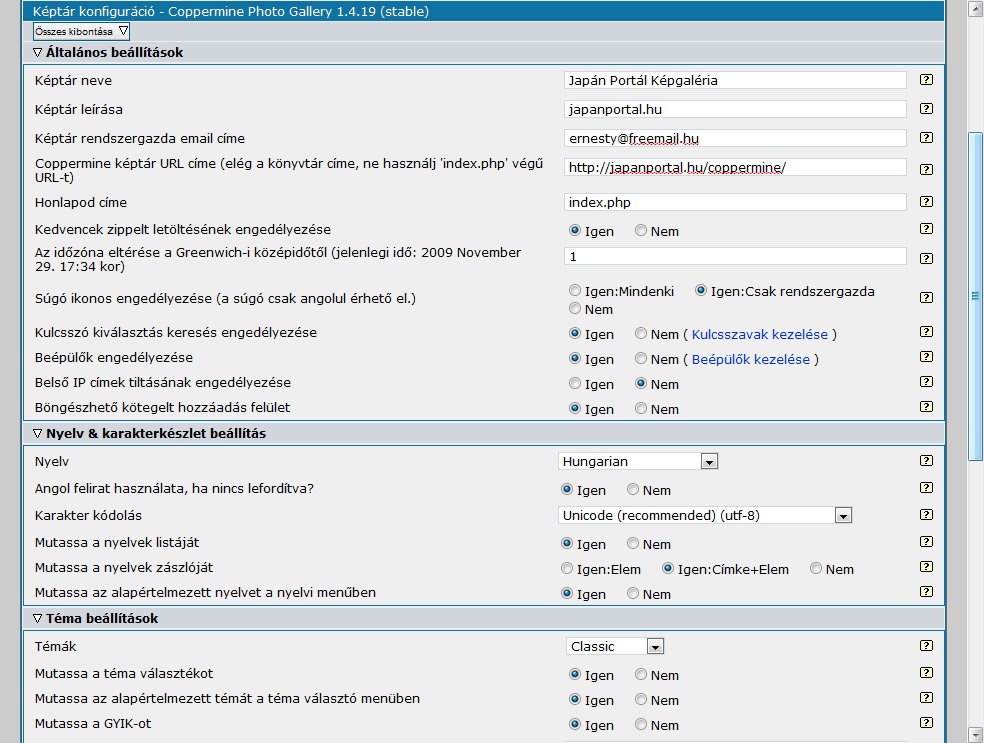Select Nem for Mutassa a nyelvek listáját
984x743 pixels.
(x=633, y=543)
